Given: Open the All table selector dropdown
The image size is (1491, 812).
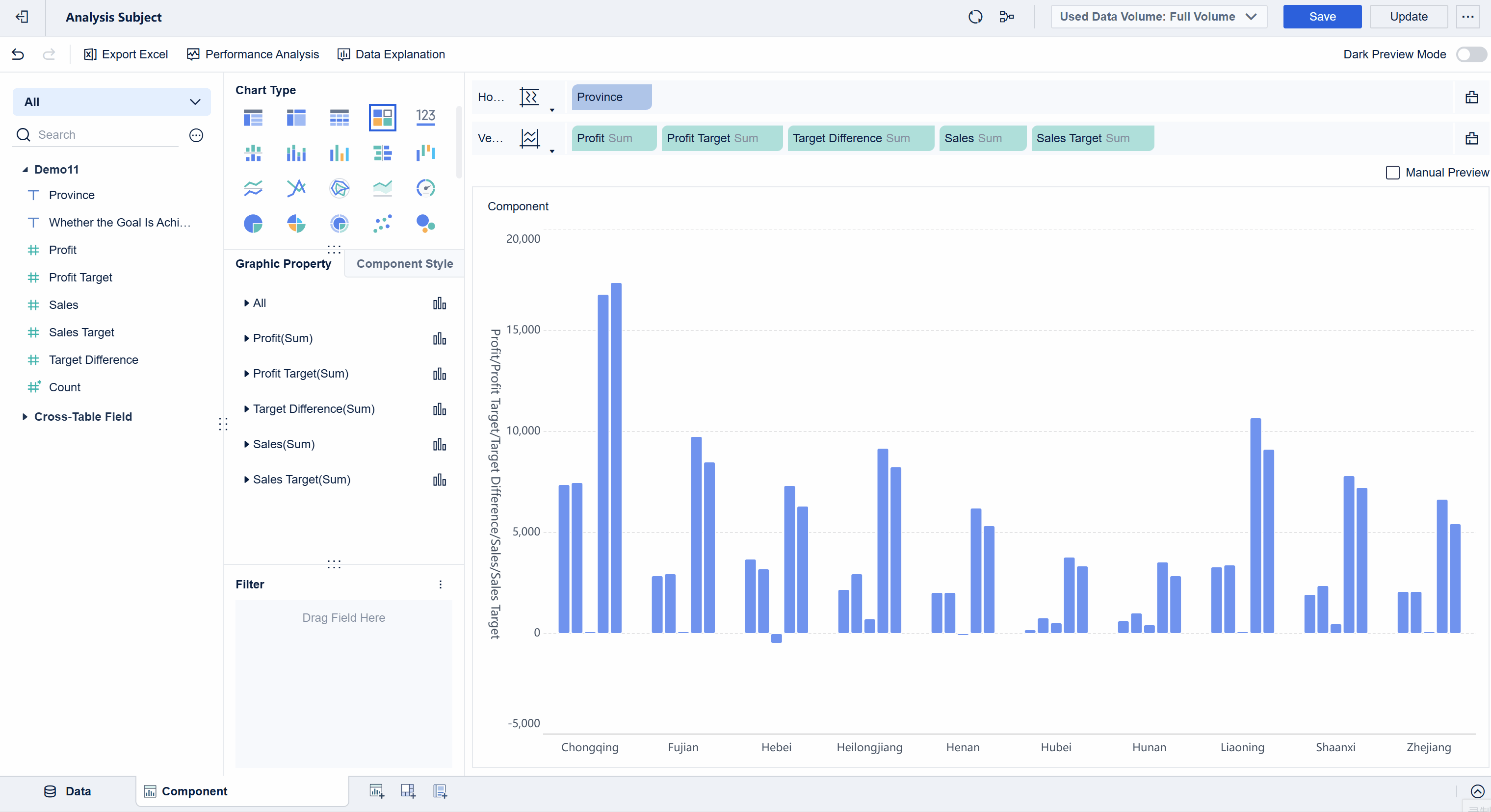Looking at the screenshot, I should 112,102.
